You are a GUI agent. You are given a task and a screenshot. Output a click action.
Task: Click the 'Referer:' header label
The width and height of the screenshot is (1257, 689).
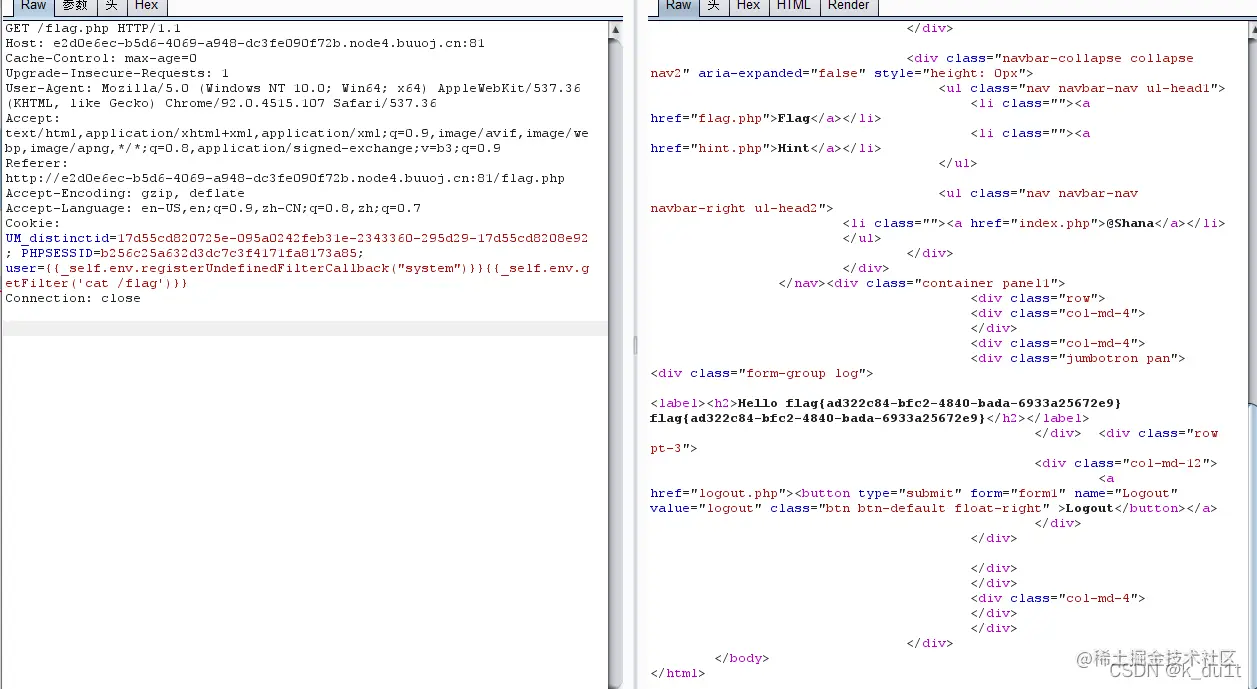click(x=37, y=164)
